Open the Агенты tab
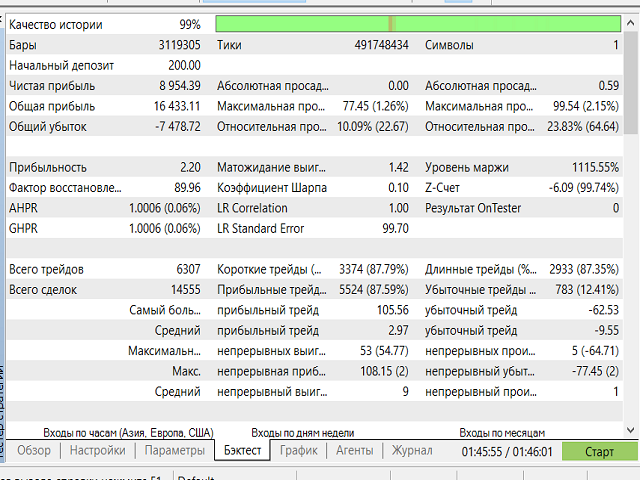640x480 pixels. coord(355,450)
